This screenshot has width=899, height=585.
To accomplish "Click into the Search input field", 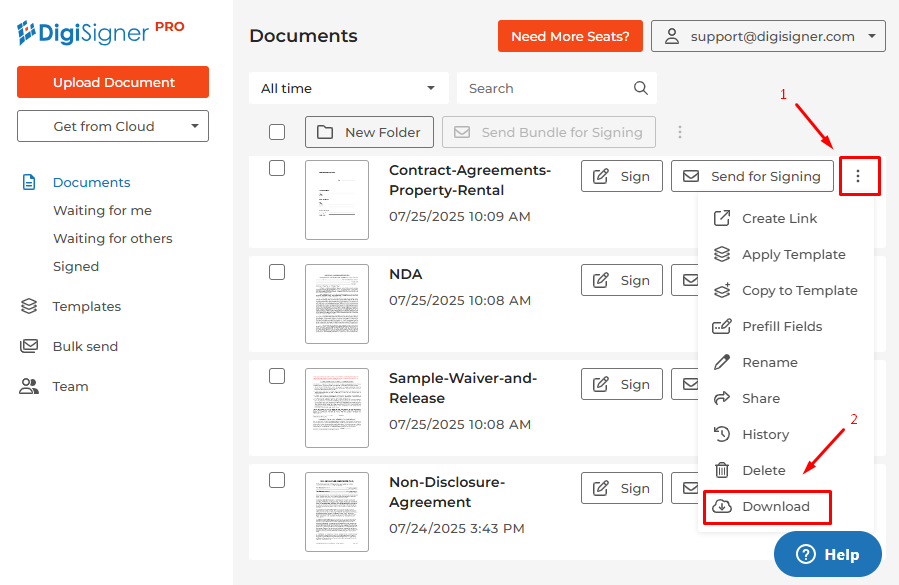I will 545,88.
